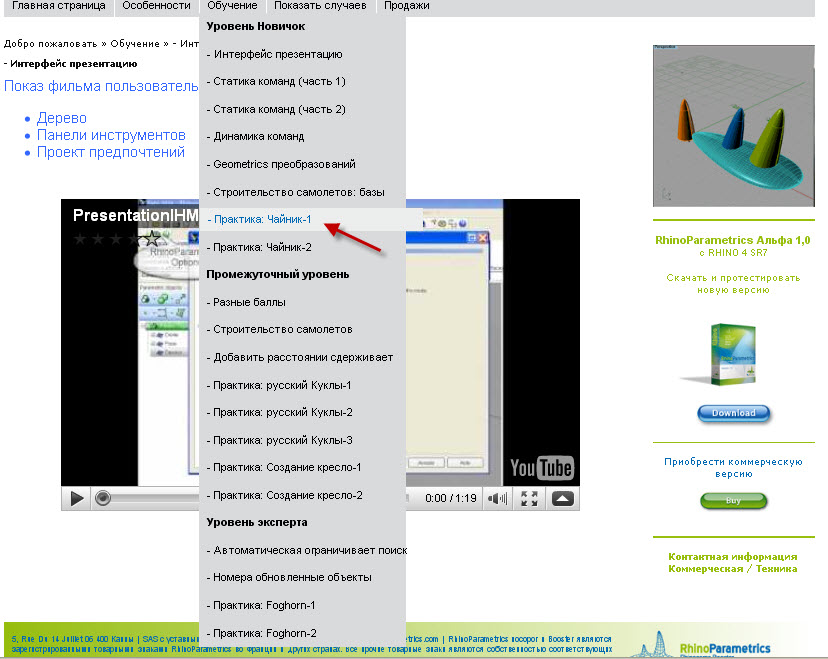Select Строительство самолетов intermediate entry
This screenshot has width=828, height=659.
(279, 330)
